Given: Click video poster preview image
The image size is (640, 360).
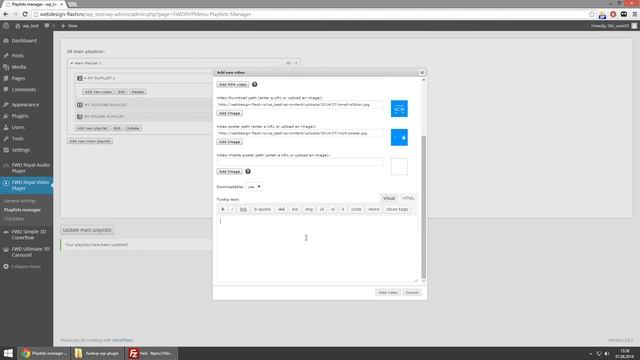Looking at the screenshot, I should [x=399, y=138].
